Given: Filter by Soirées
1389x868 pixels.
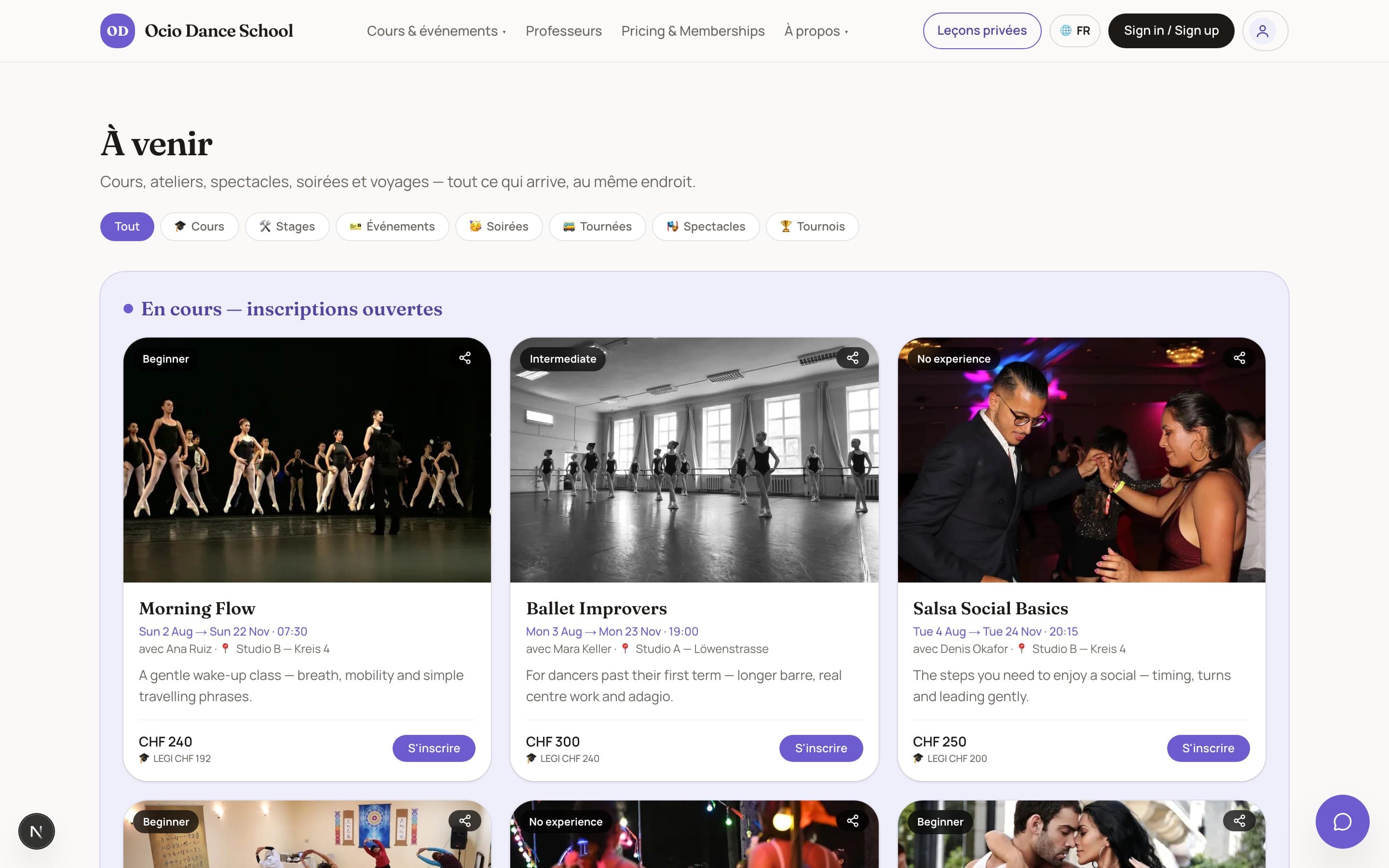Looking at the screenshot, I should 499,227.
